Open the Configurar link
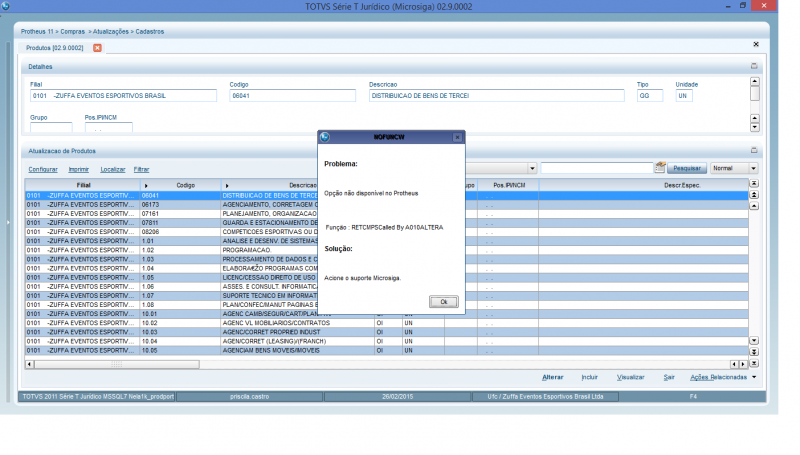Screen dimensions: 800x455 pyautogui.click(x=43, y=169)
